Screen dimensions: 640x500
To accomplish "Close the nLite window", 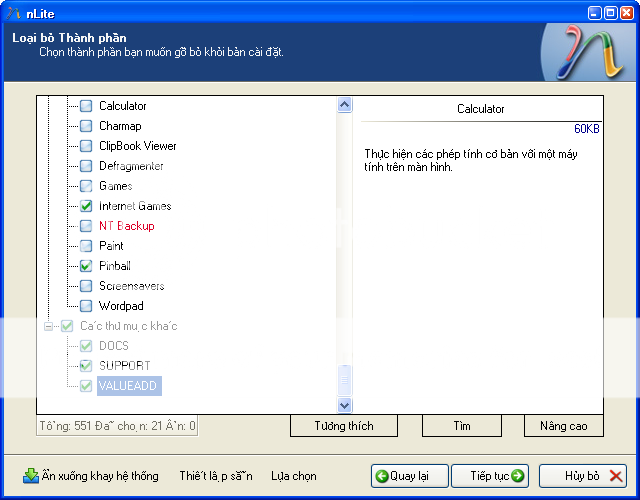I will [627, 13].
